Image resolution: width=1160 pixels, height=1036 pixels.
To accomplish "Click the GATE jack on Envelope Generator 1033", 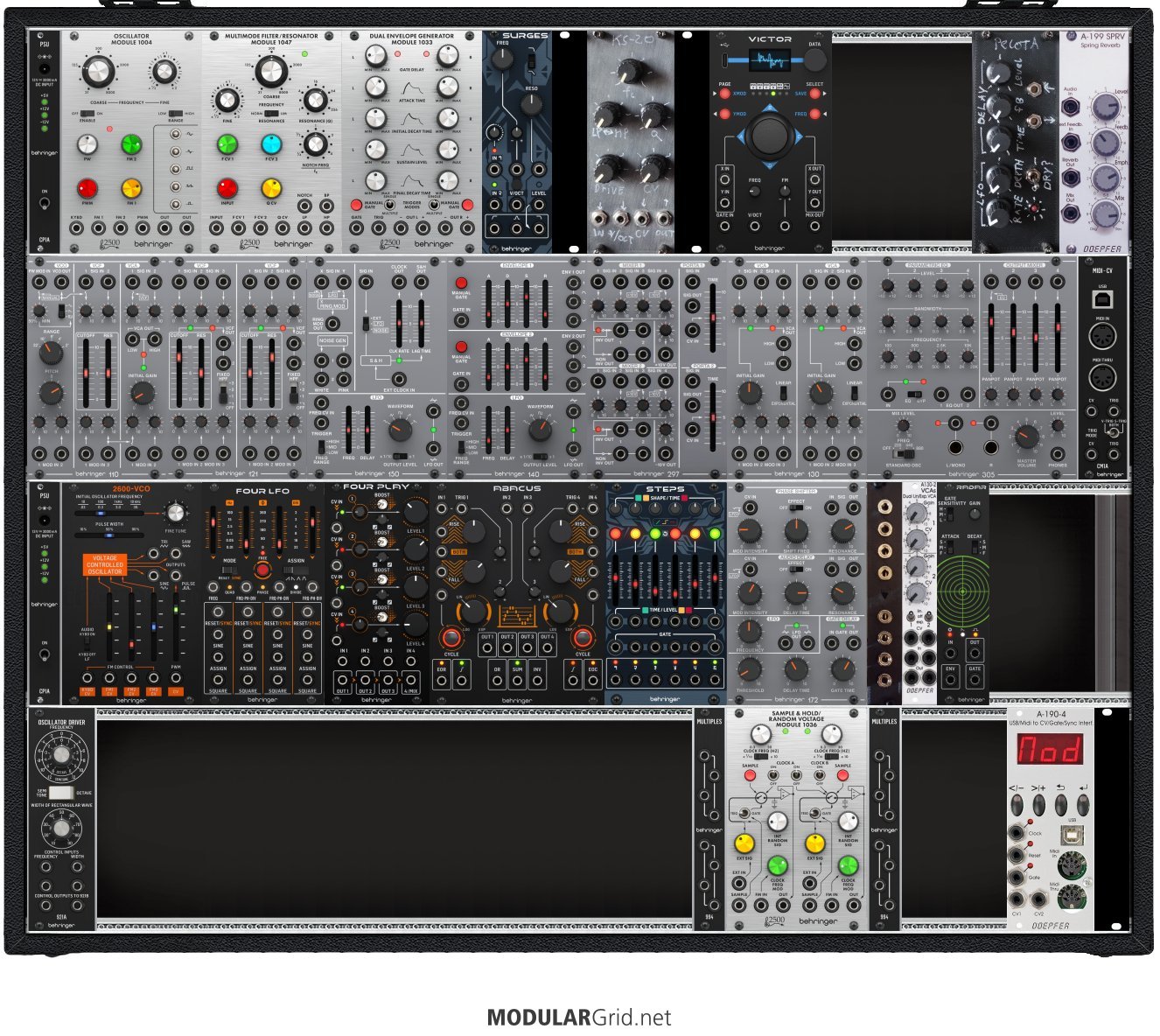I will click(356, 228).
